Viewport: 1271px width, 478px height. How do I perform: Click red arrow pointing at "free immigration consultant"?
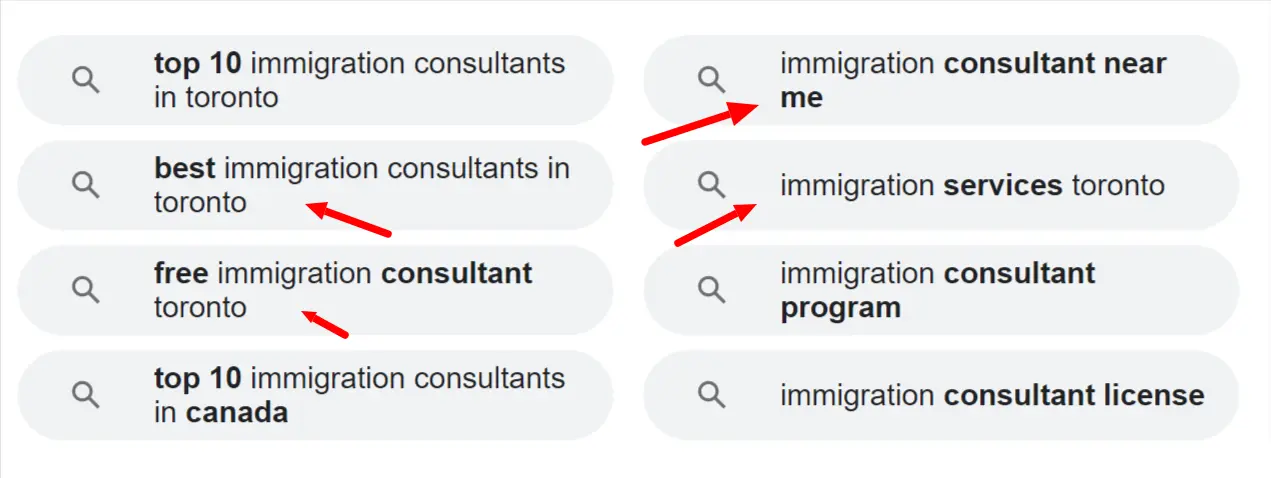click(325, 323)
